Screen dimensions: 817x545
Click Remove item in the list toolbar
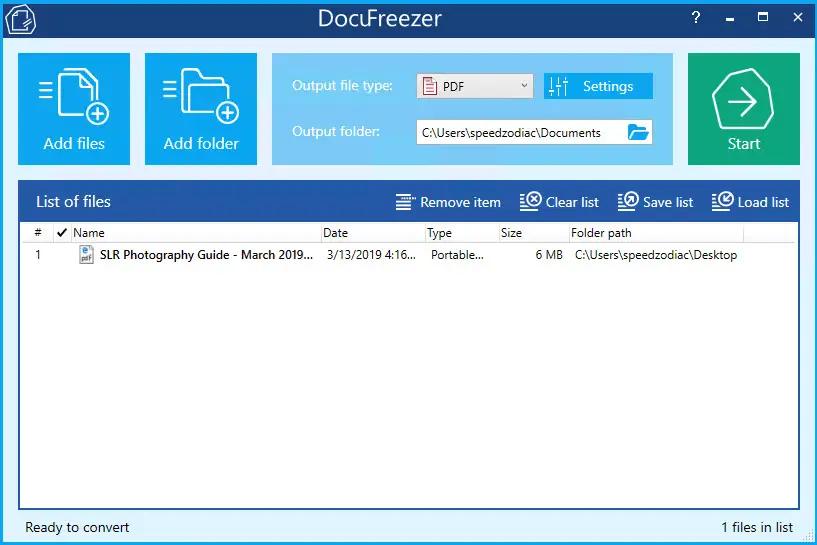448,202
